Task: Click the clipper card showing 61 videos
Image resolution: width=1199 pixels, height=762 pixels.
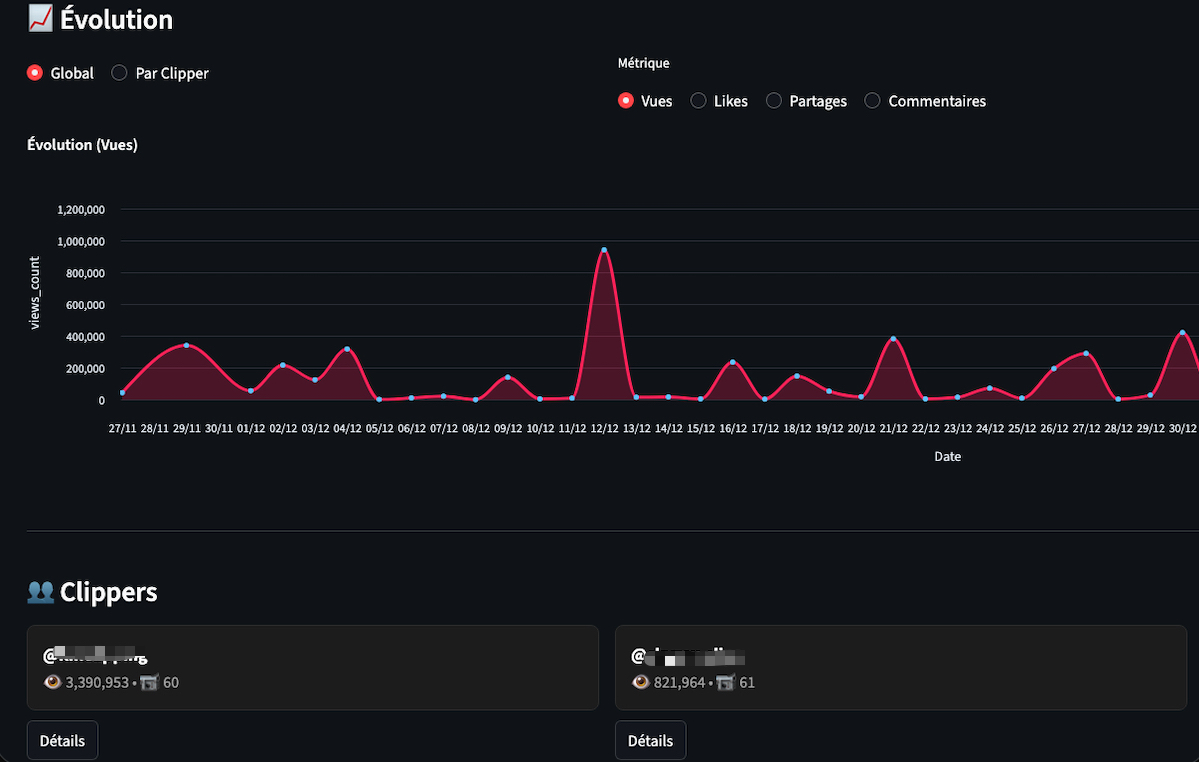Action: coord(900,667)
